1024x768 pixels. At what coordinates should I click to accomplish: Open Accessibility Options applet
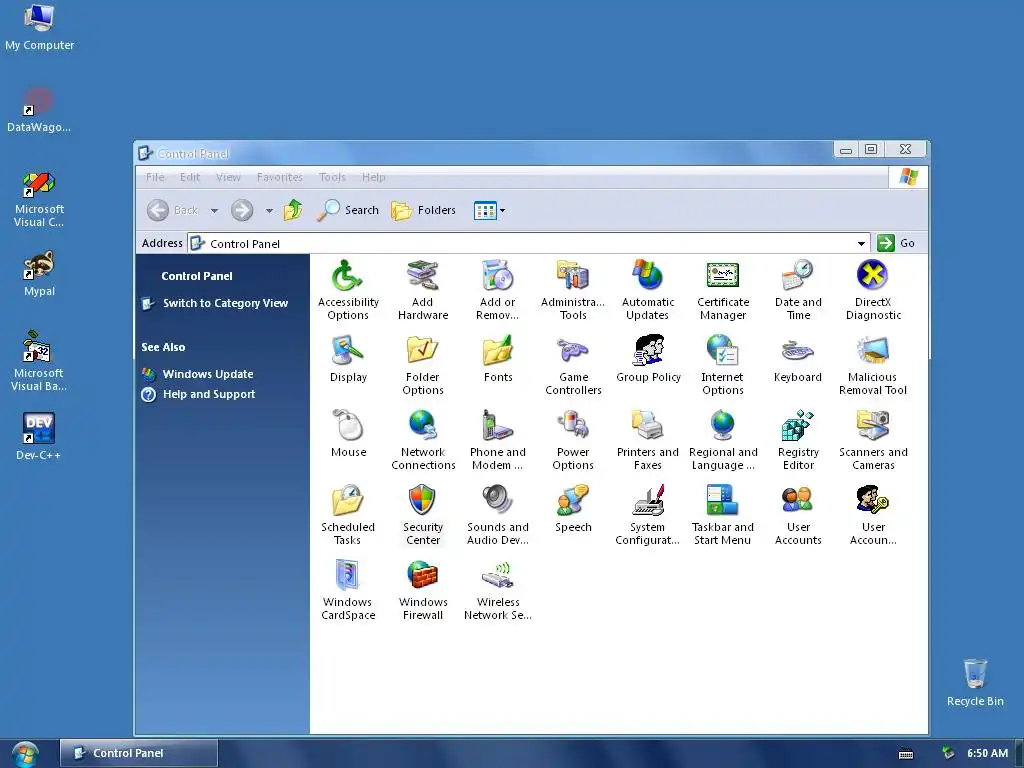click(x=347, y=289)
